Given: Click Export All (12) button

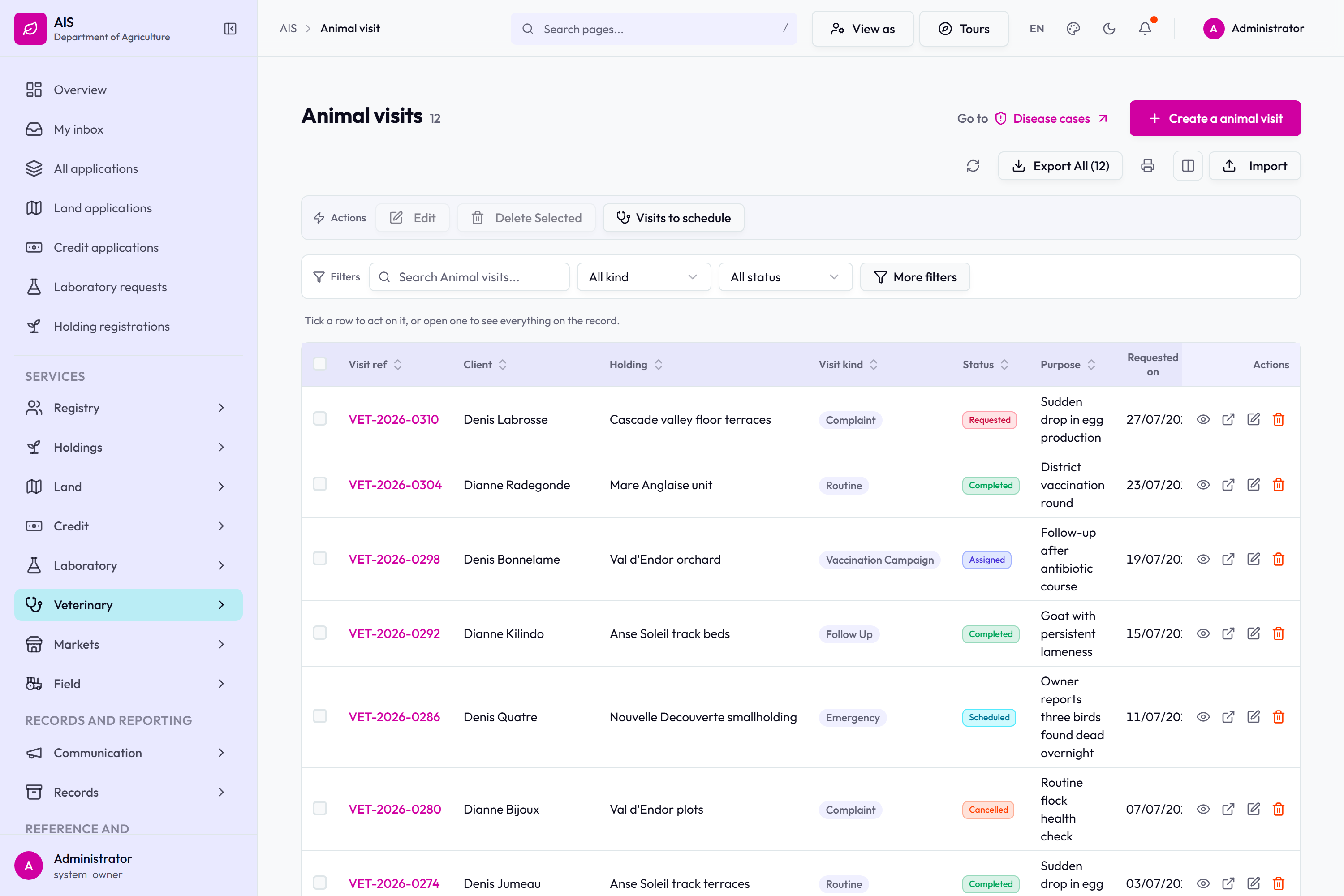Looking at the screenshot, I should pos(1060,166).
